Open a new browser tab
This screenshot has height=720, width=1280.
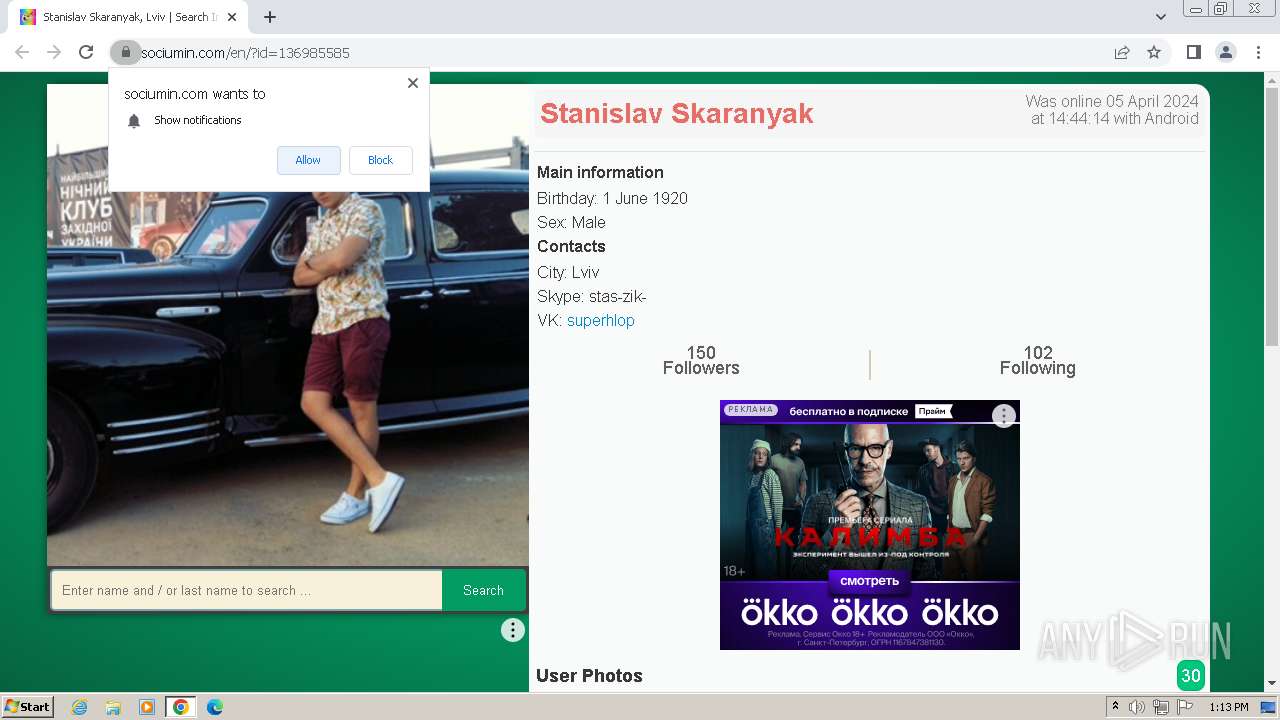coord(270,17)
